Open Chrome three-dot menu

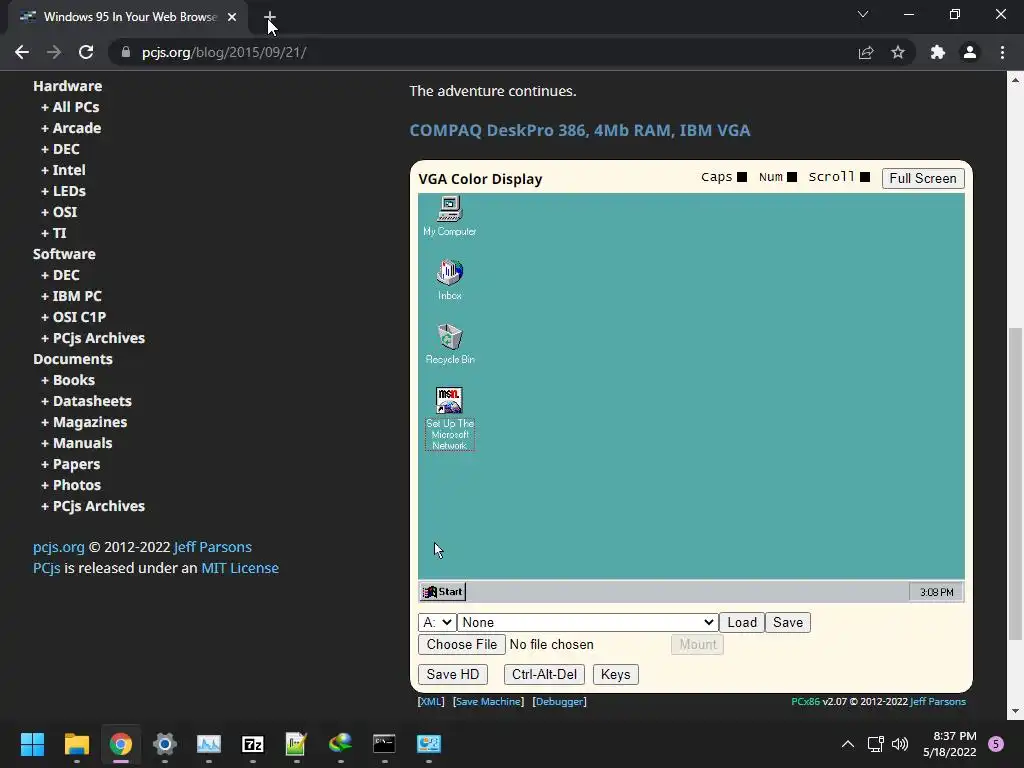pyautogui.click(x=1002, y=52)
